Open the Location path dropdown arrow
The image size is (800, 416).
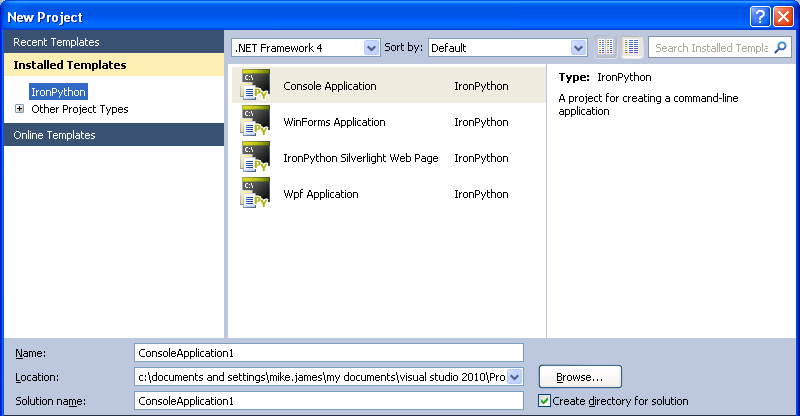[515, 377]
